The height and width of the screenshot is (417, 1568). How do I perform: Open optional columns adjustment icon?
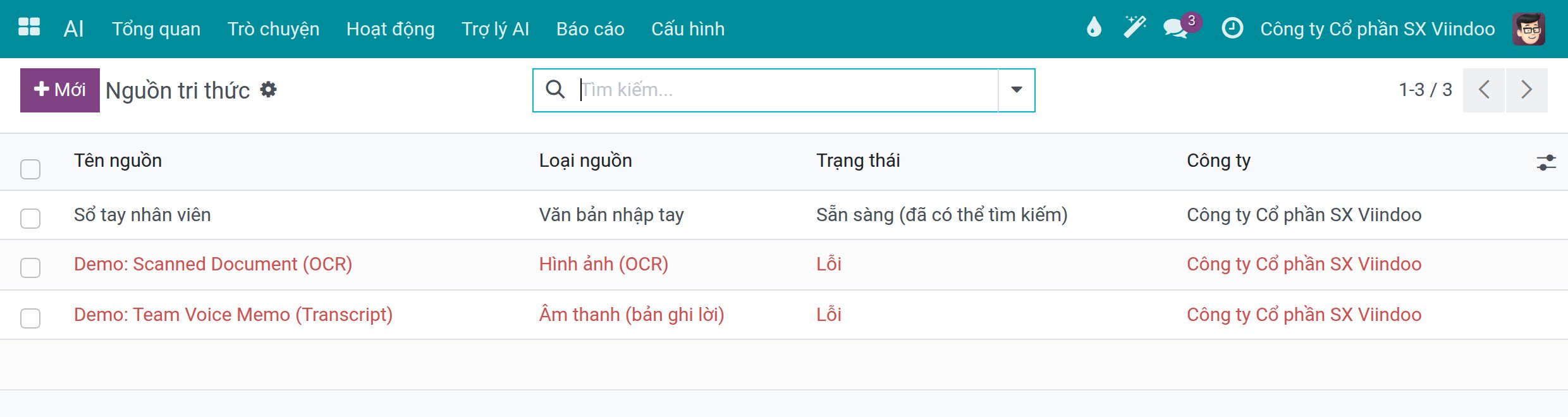tap(1546, 162)
